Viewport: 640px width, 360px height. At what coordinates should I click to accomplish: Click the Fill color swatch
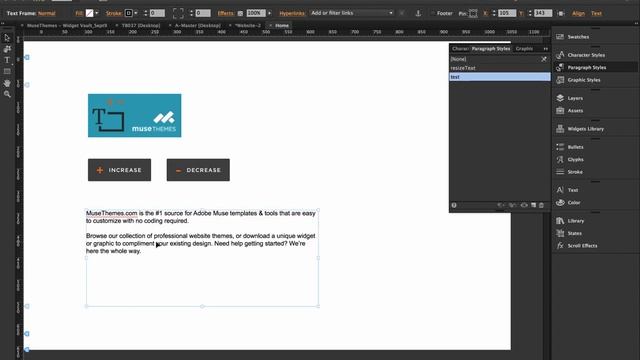click(89, 13)
